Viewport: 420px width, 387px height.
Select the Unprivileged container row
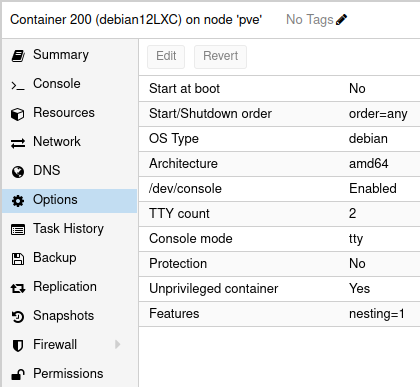(279, 289)
